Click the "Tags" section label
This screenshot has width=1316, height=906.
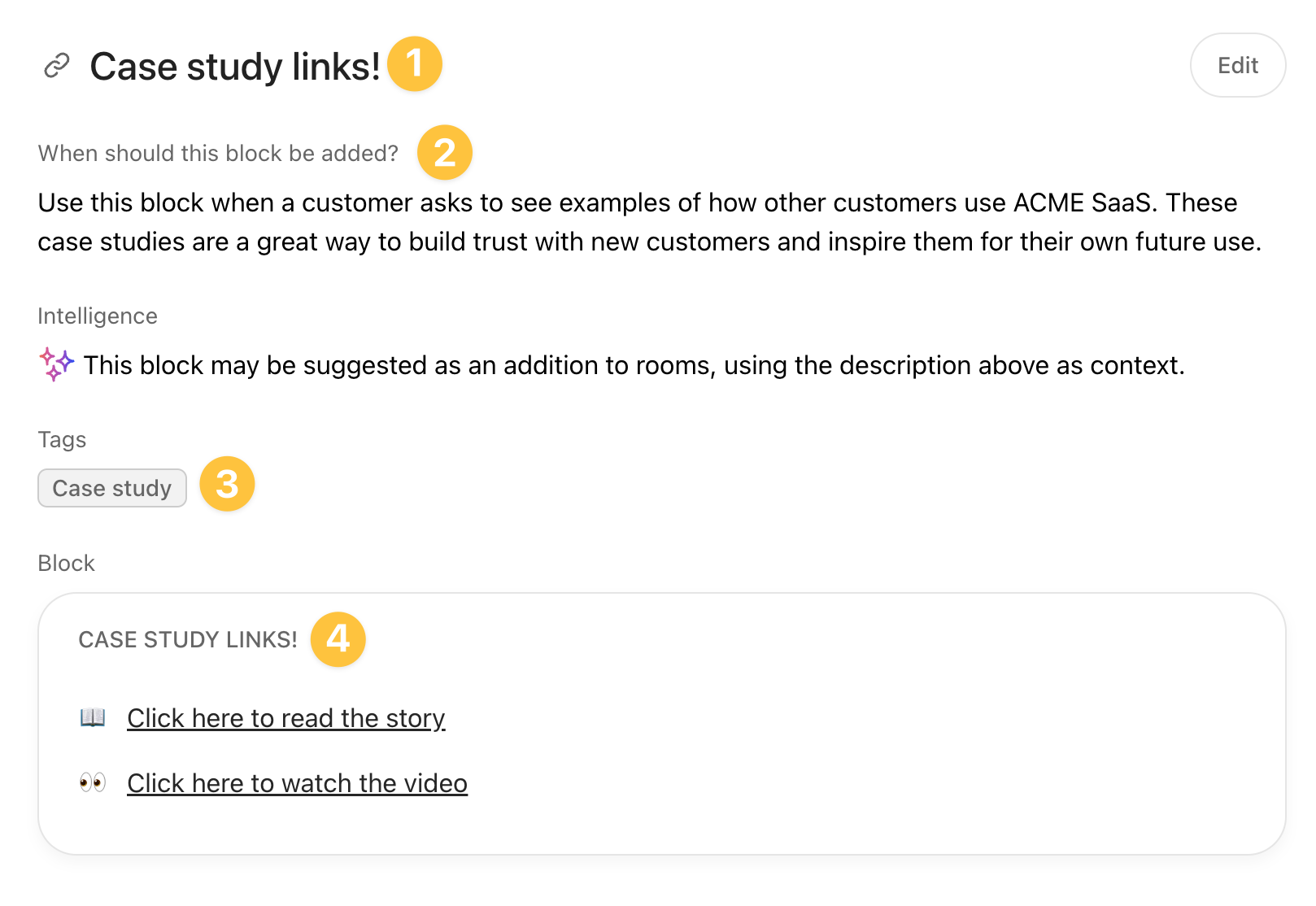click(62, 440)
